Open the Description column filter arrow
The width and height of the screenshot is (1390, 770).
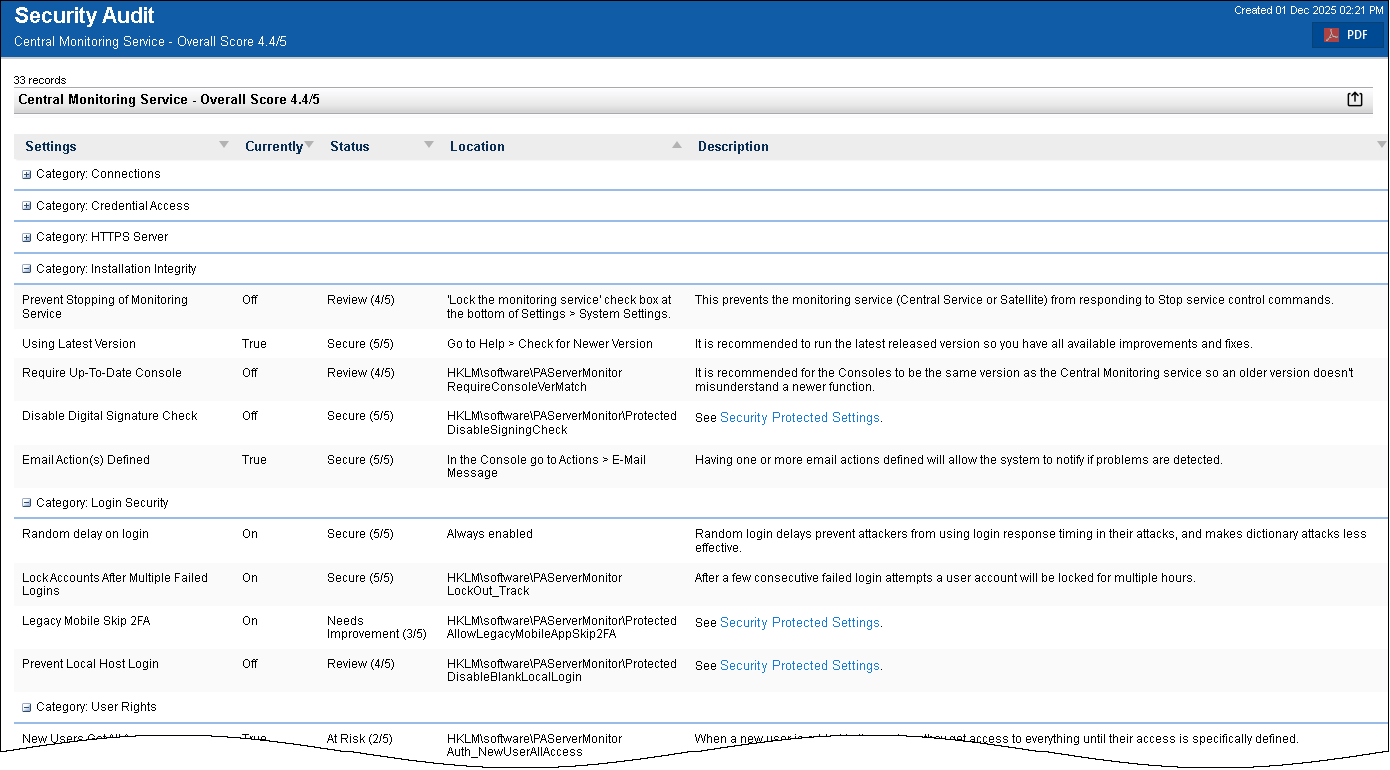(1382, 146)
